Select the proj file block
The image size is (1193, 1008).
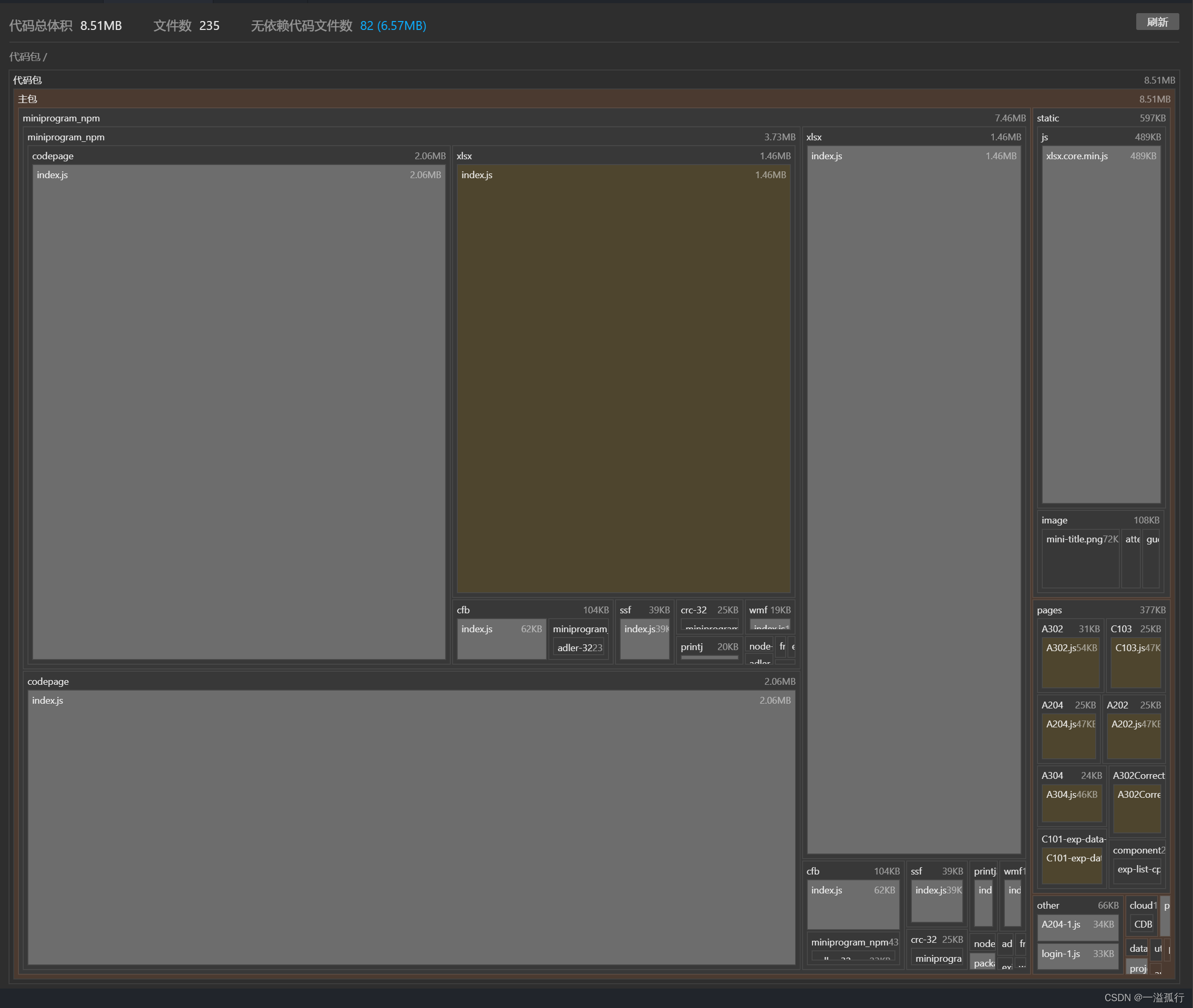tap(1138, 968)
